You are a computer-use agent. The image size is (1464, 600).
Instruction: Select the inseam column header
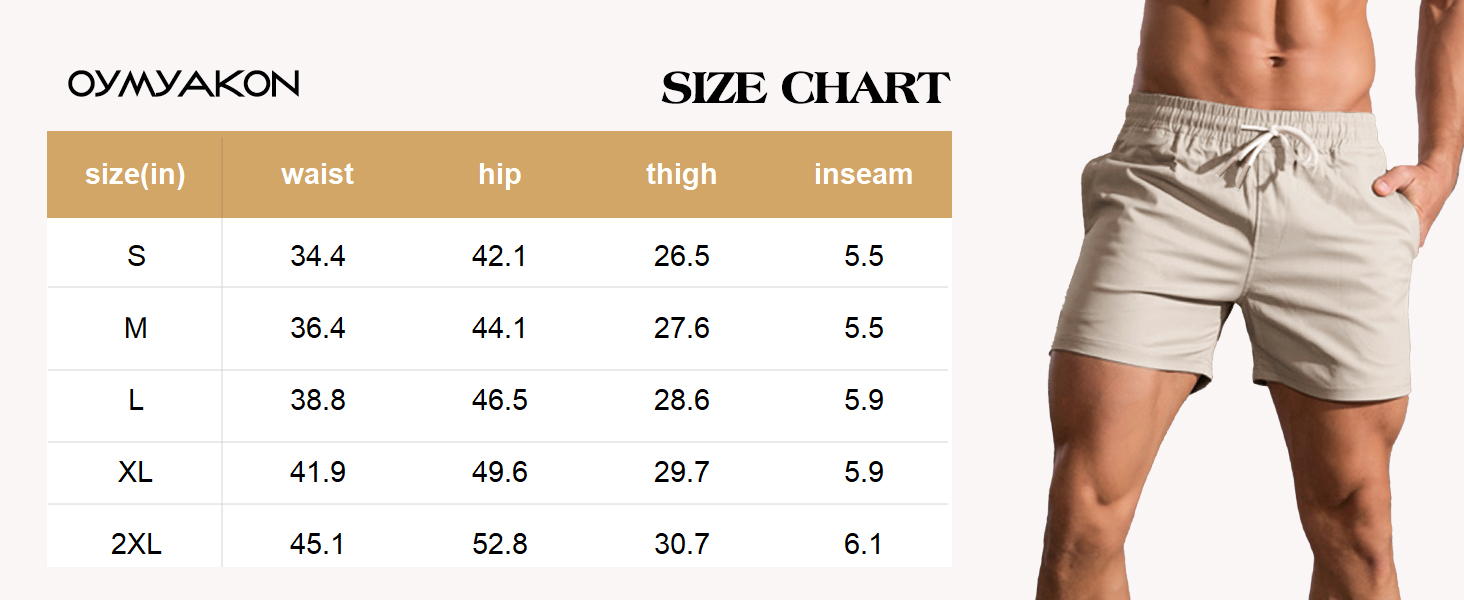[x=863, y=174]
